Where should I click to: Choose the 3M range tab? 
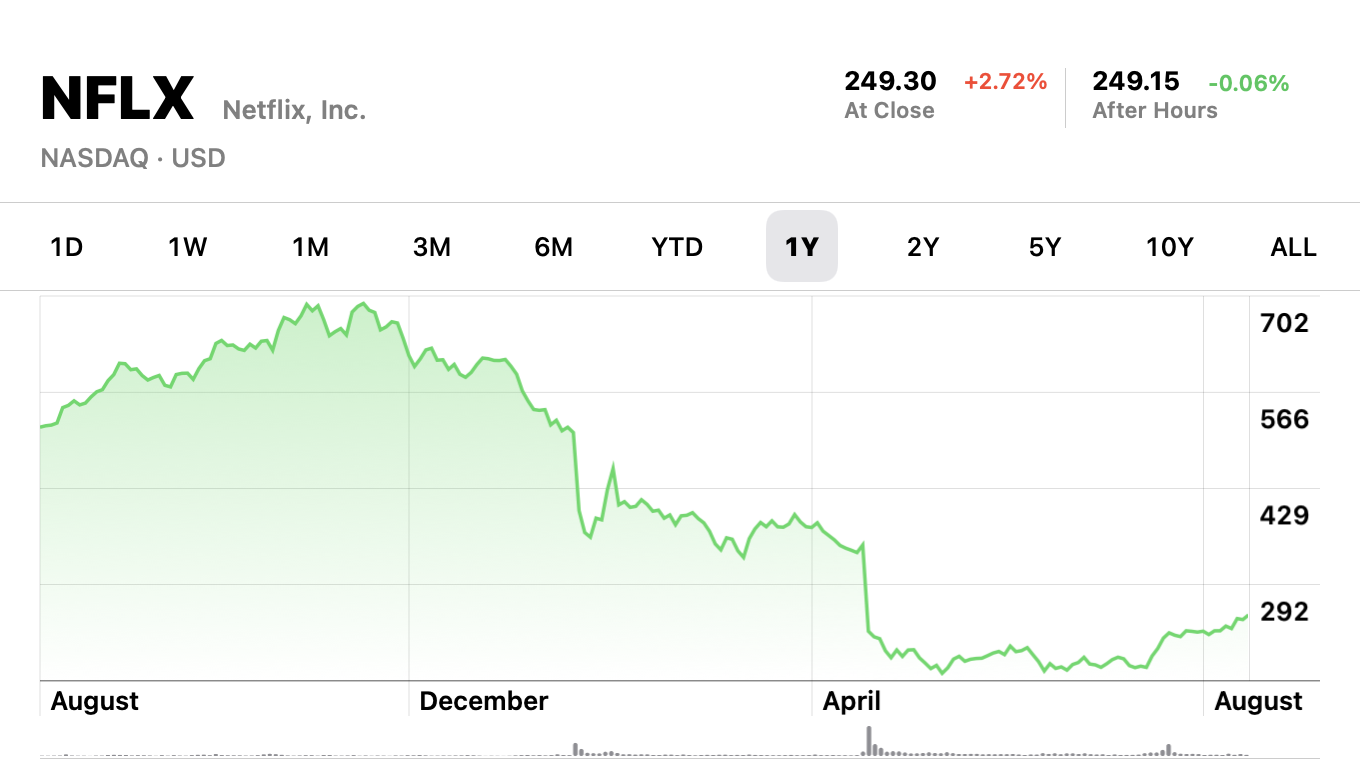click(x=432, y=247)
